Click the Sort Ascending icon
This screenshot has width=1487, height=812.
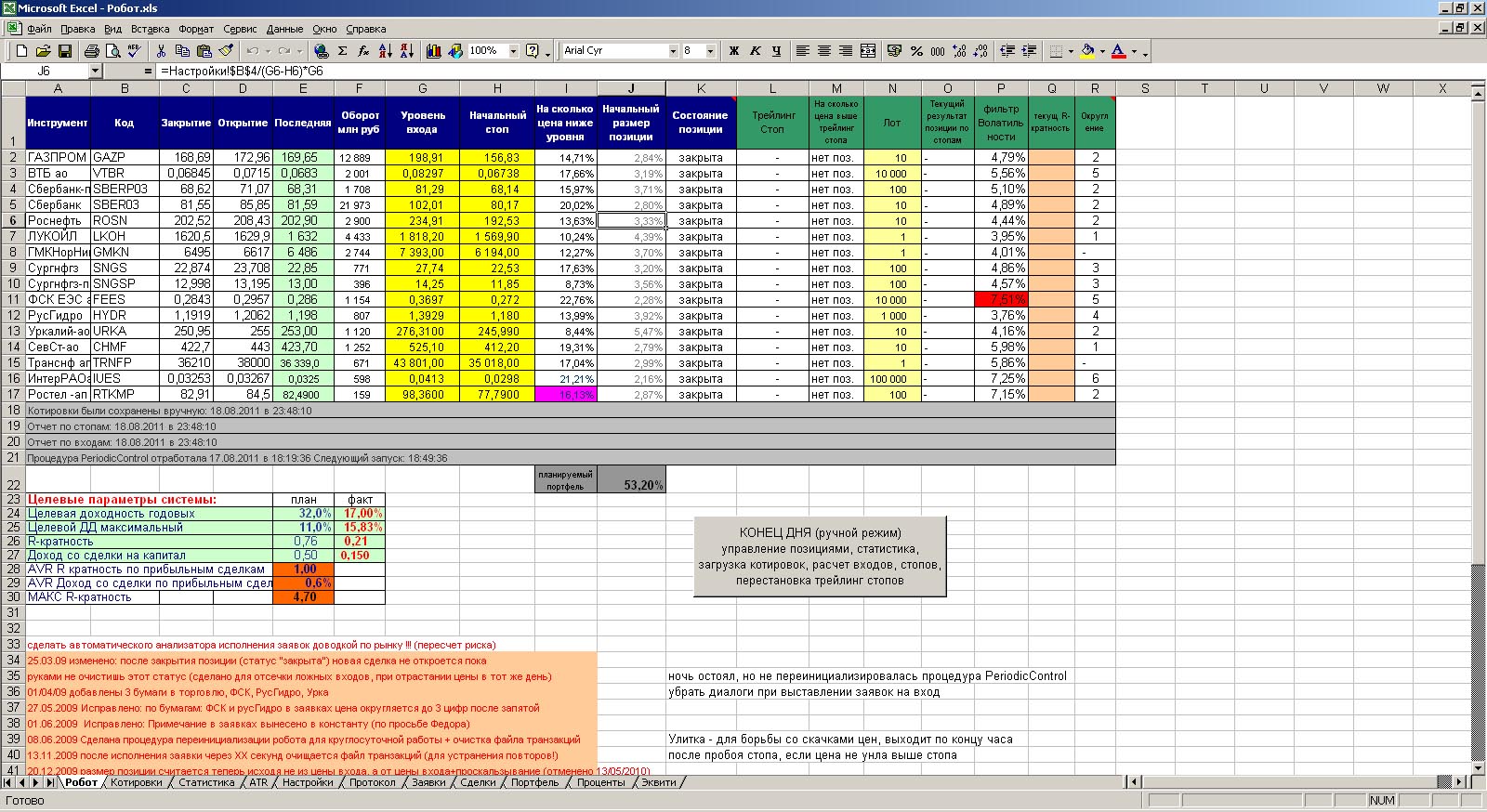point(386,51)
